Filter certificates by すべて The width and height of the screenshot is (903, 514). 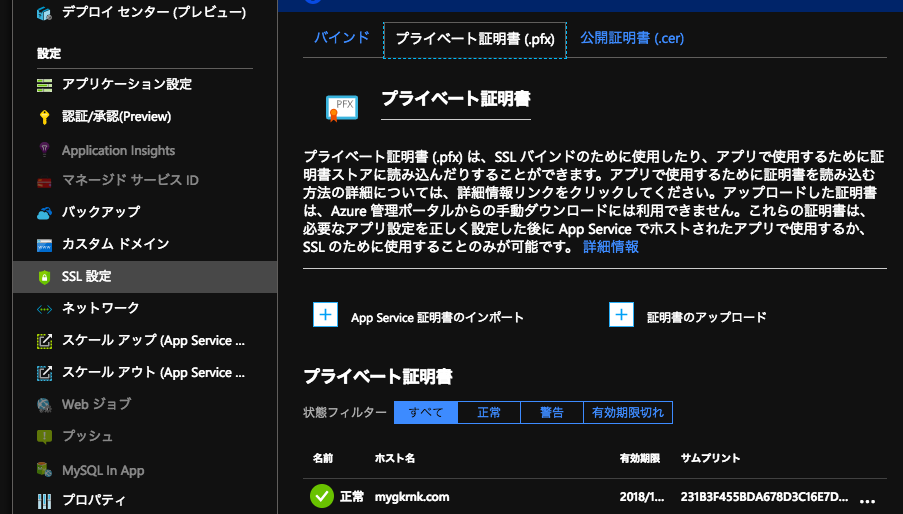(426, 413)
